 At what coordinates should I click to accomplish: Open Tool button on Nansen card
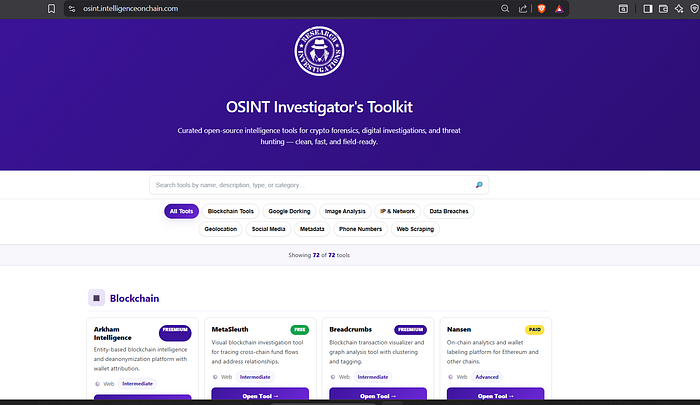pos(496,395)
